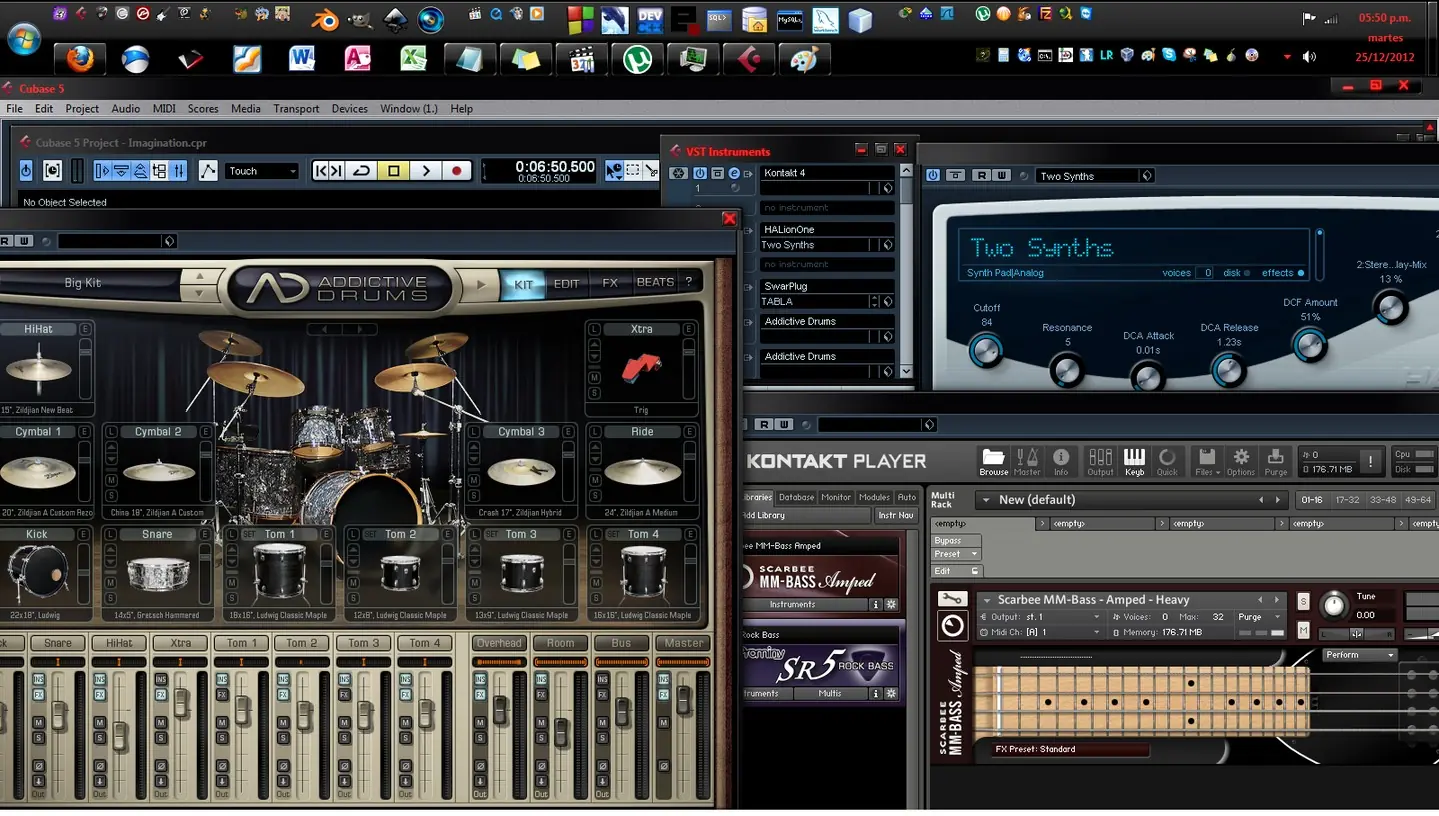1439x816 pixels.
Task: Toggle the Bypass button in Kontakt rack
Action: point(956,540)
